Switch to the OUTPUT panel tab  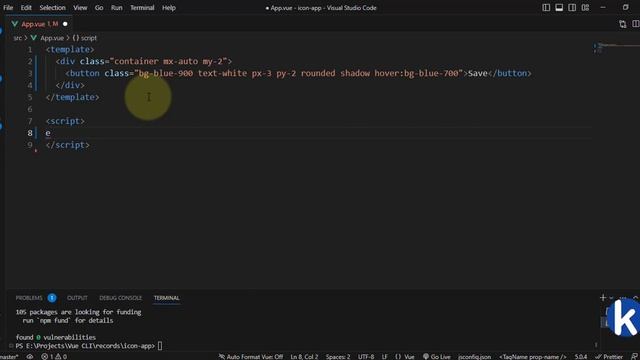tap(77, 298)
